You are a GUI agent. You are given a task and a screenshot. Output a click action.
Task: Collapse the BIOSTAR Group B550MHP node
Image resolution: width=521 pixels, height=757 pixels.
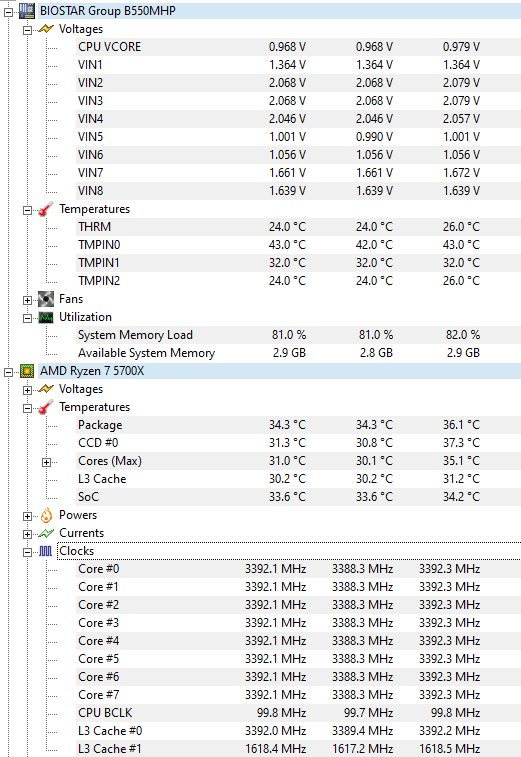[8, 12]
